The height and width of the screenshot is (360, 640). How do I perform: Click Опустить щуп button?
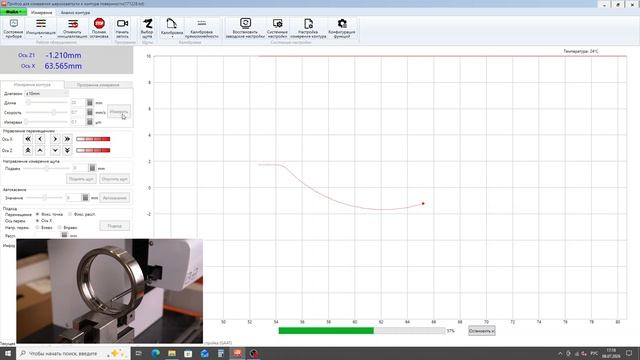click(115, 179)
